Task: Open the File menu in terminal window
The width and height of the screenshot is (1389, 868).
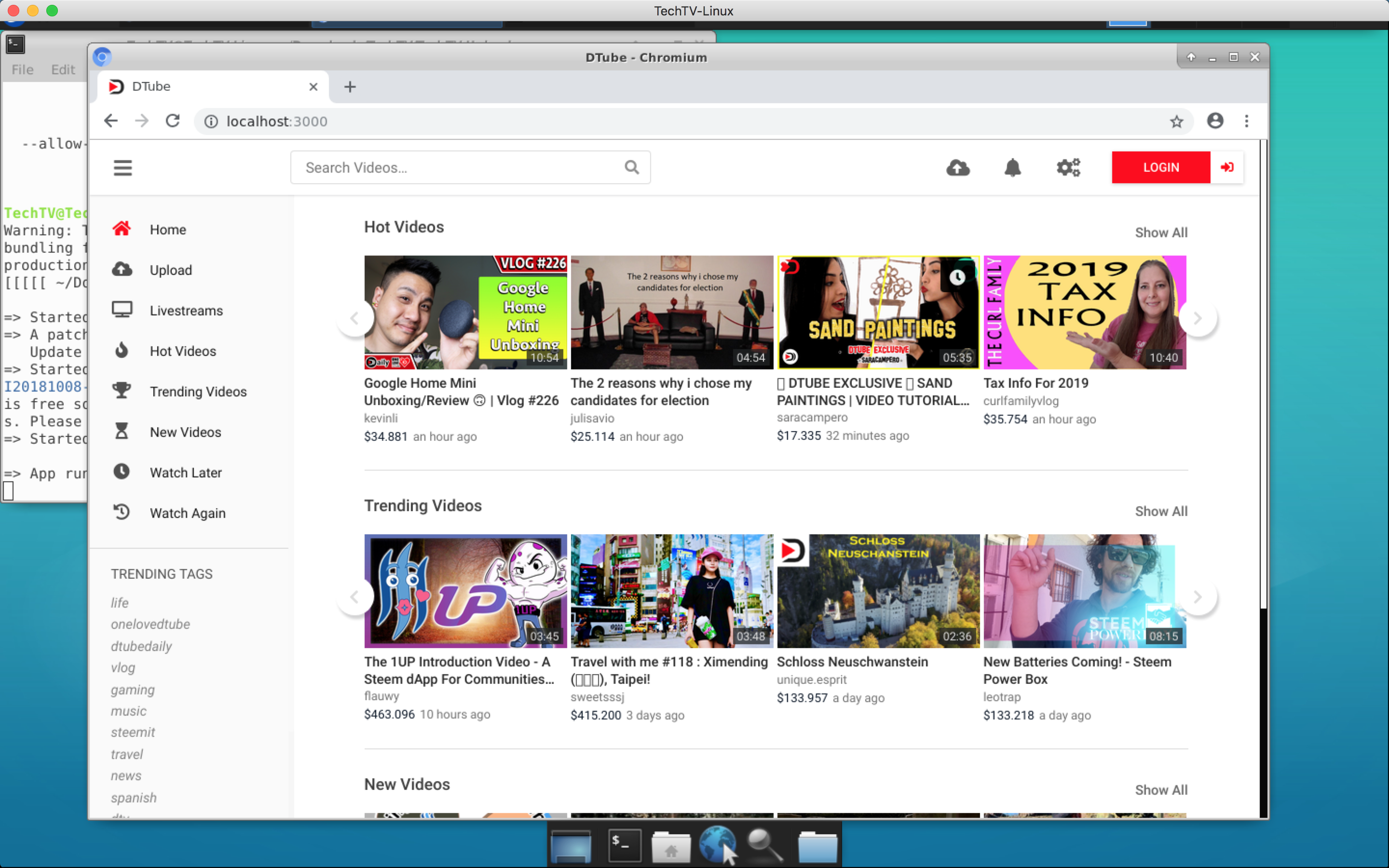Action: point(22,69)
